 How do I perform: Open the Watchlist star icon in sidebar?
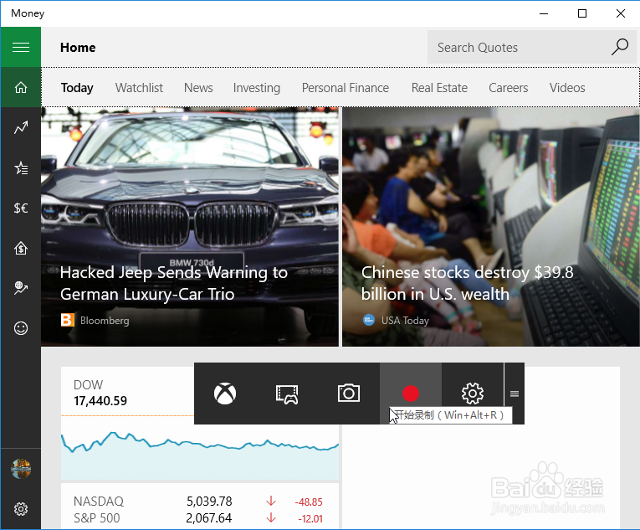click(x=21, y=167)
